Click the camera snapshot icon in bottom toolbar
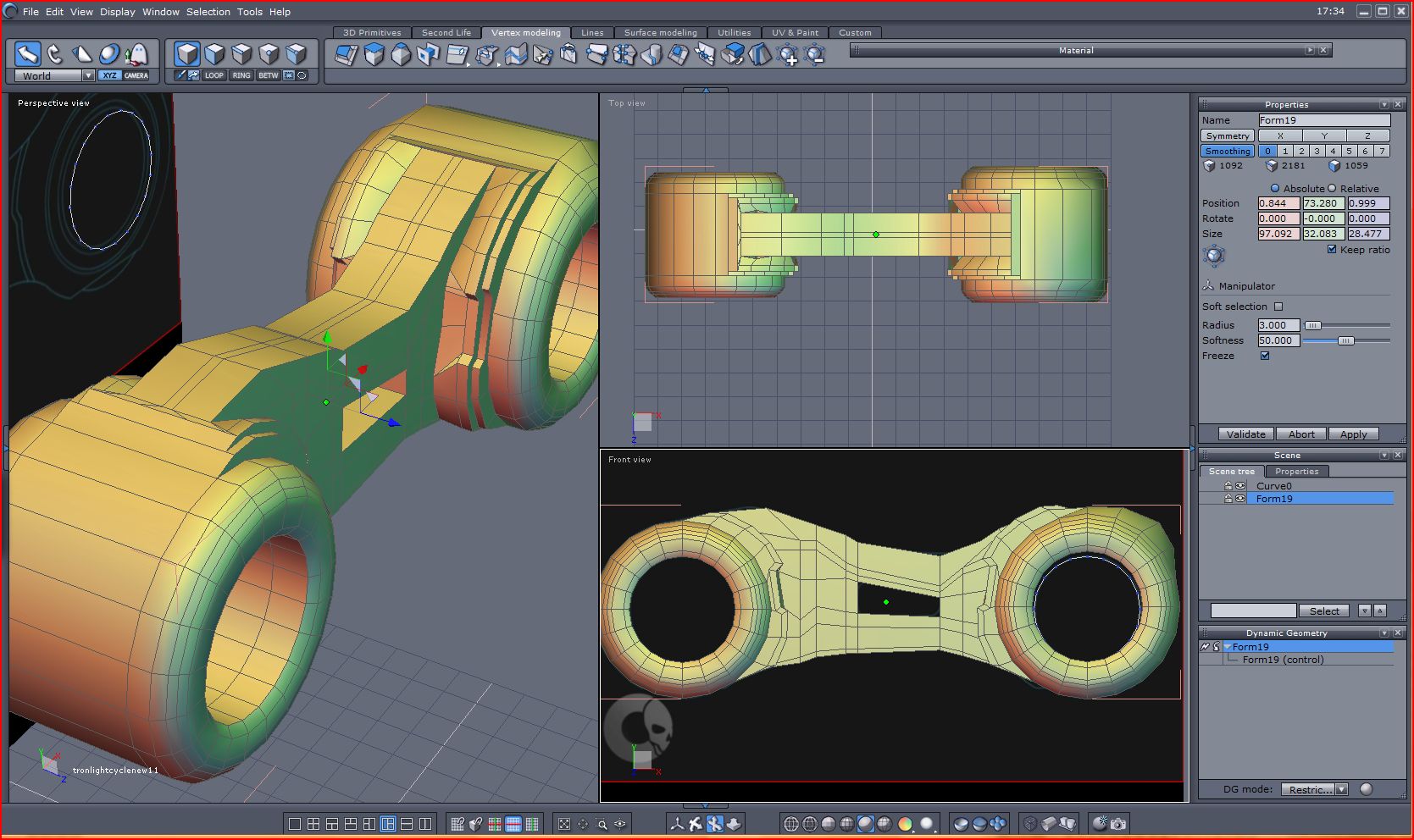 point(1118,823)
